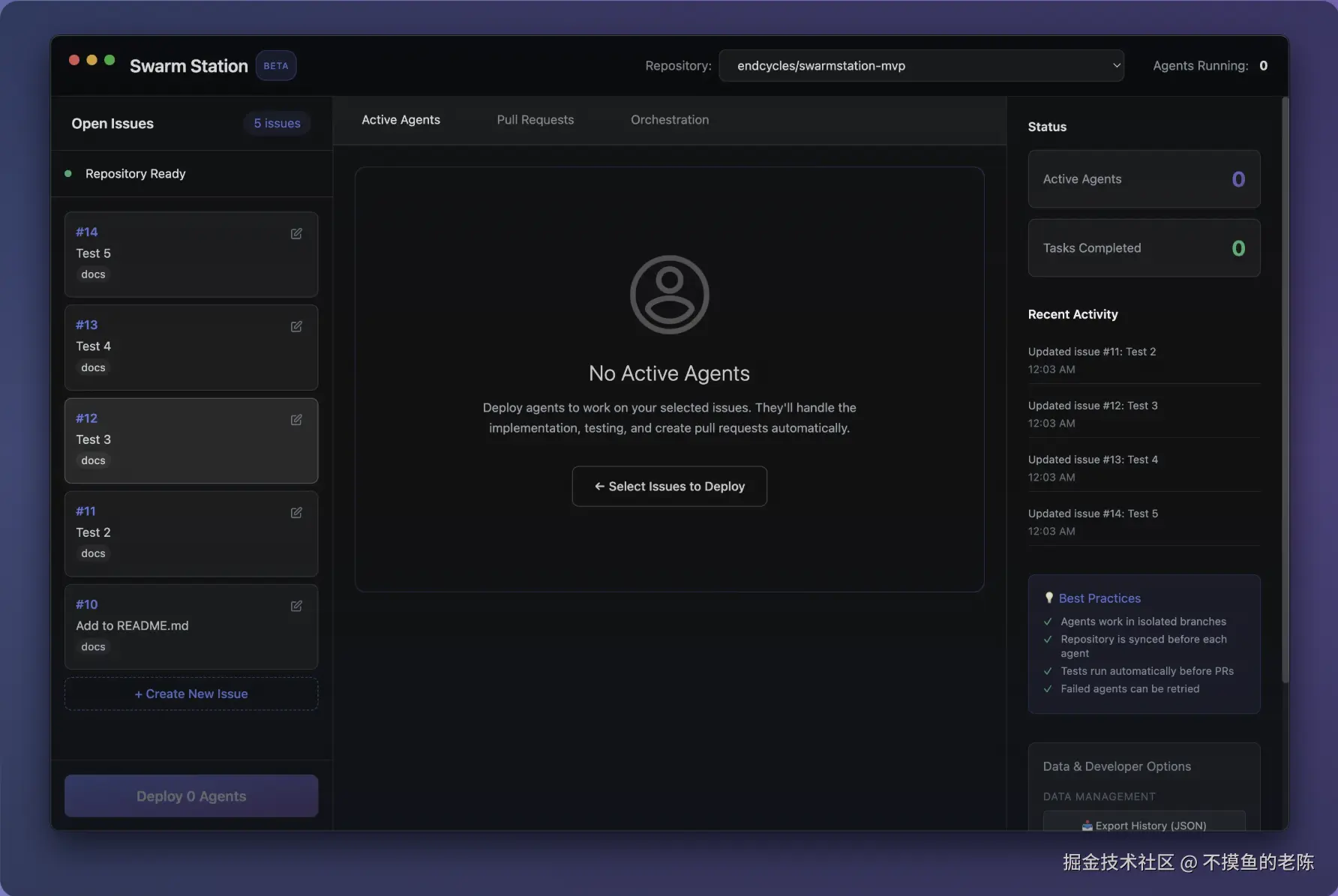Click the Best Practices heading
This screenshot has width=1338, height=896.
[1099, 598]
